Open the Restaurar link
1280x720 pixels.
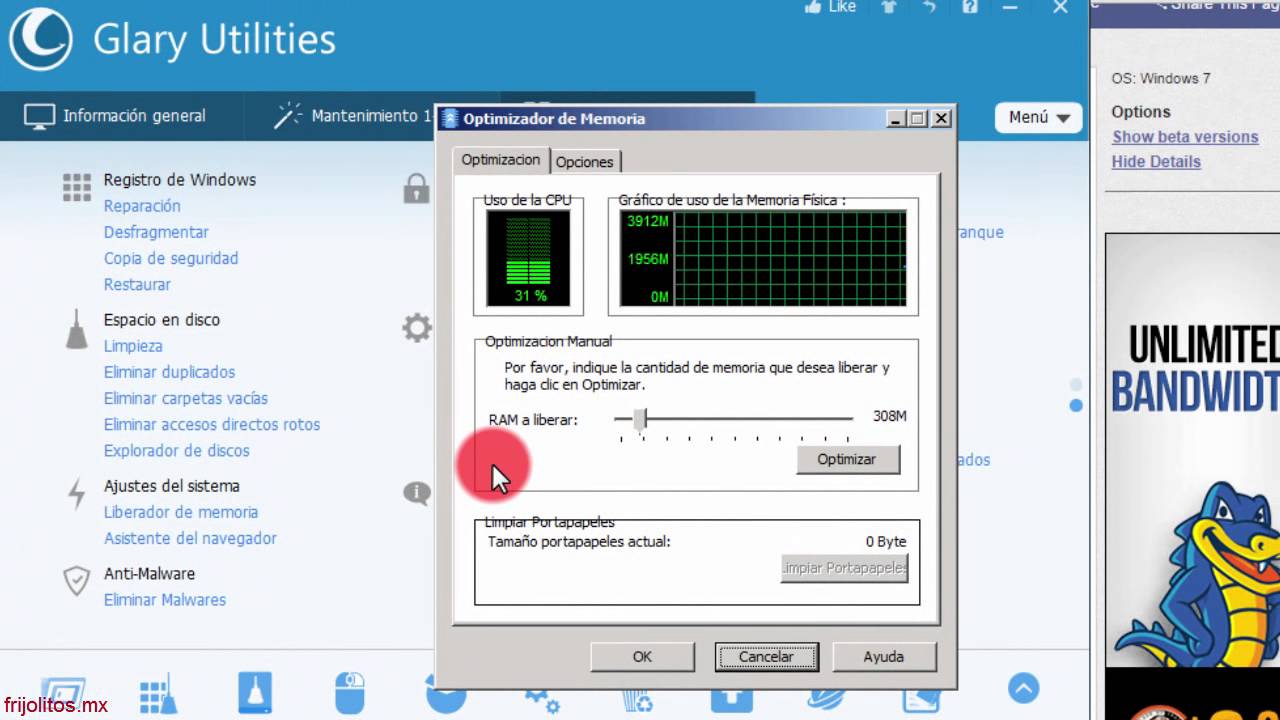(137, 284)
